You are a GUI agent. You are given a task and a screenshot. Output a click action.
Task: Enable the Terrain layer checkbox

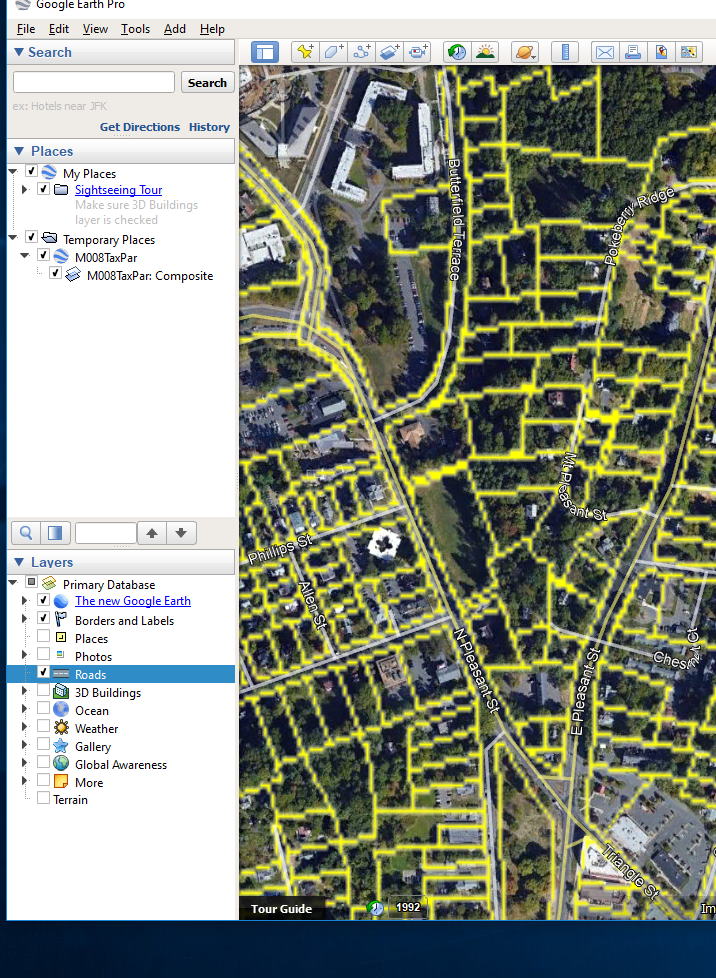point(44,798)
